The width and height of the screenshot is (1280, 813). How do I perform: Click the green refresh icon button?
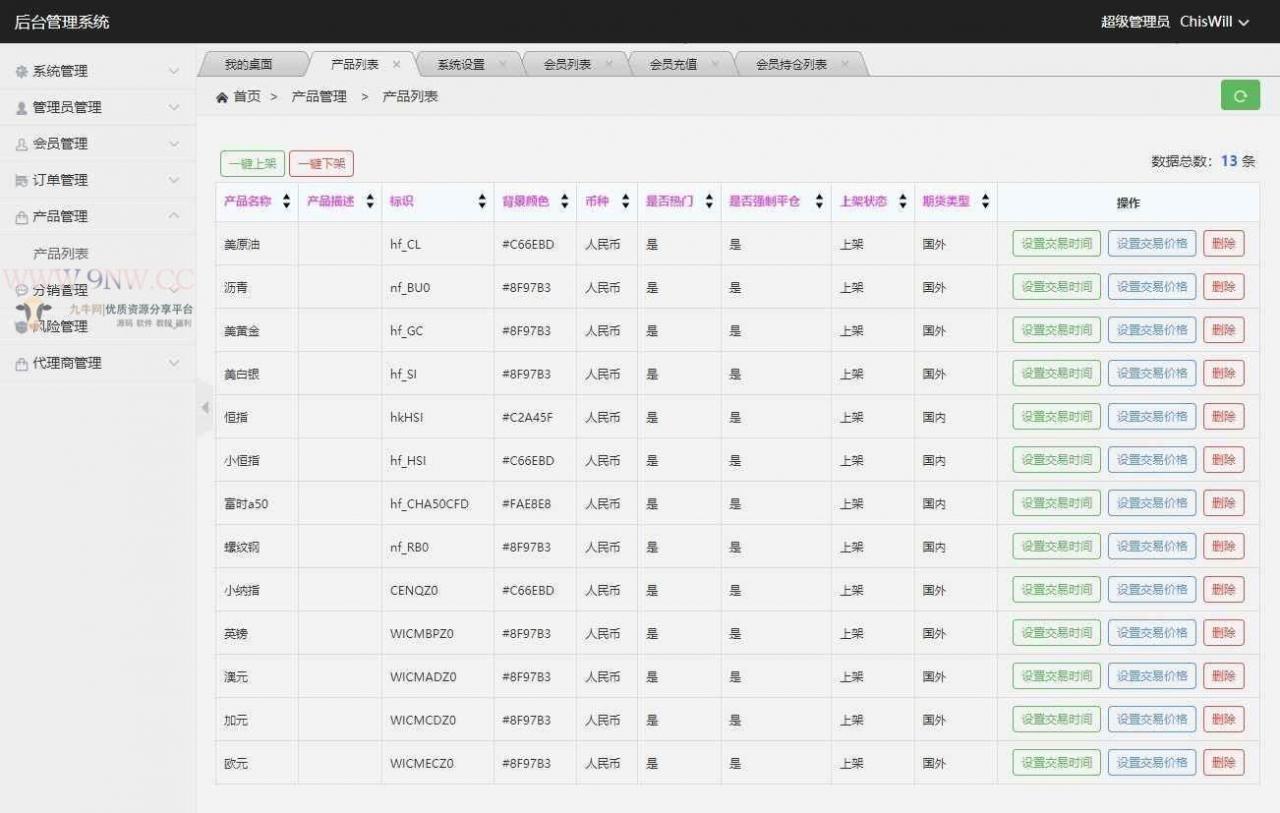coord(1240,96)
